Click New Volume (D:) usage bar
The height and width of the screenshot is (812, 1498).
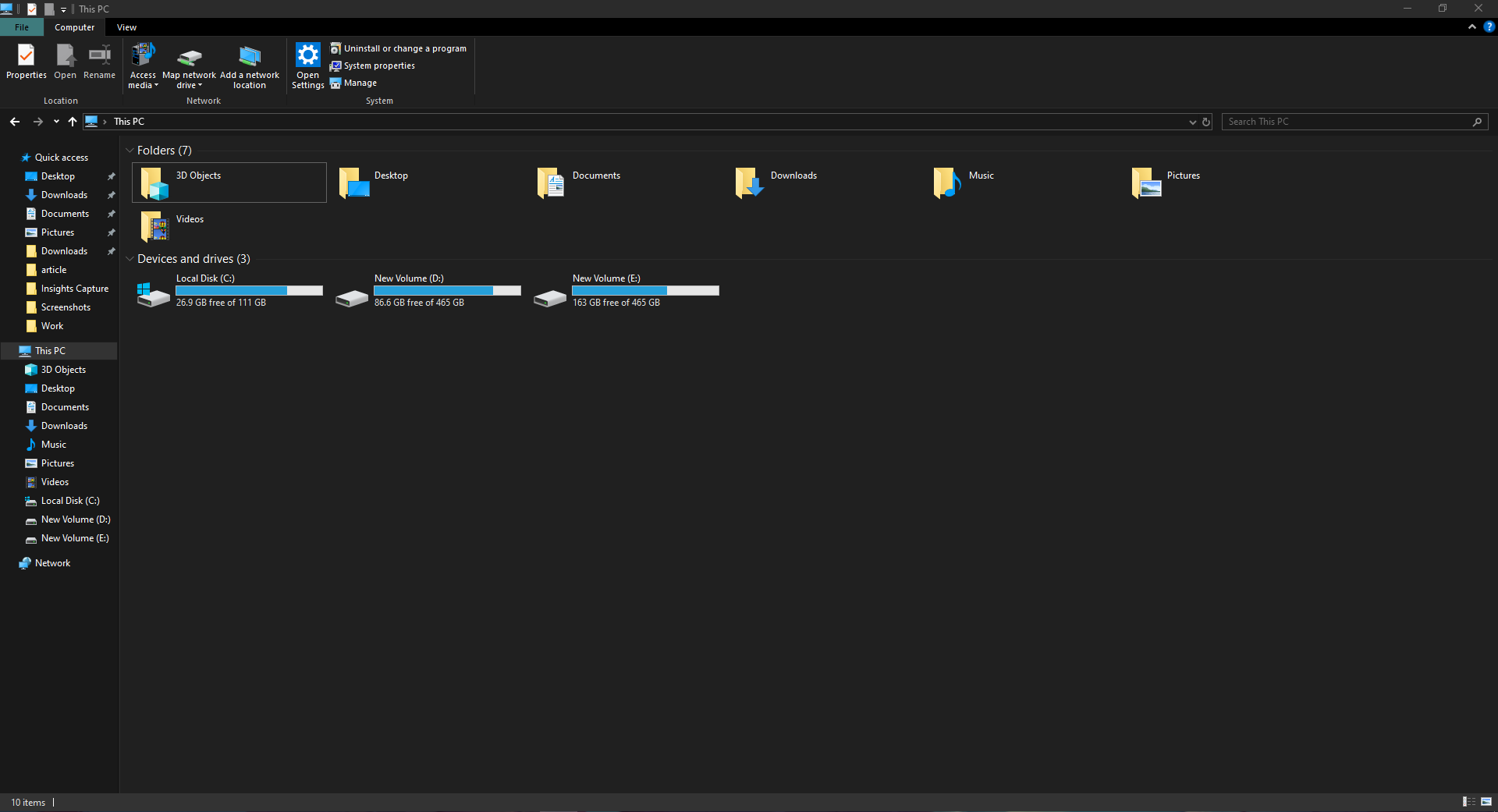click(x=447, y=290)
